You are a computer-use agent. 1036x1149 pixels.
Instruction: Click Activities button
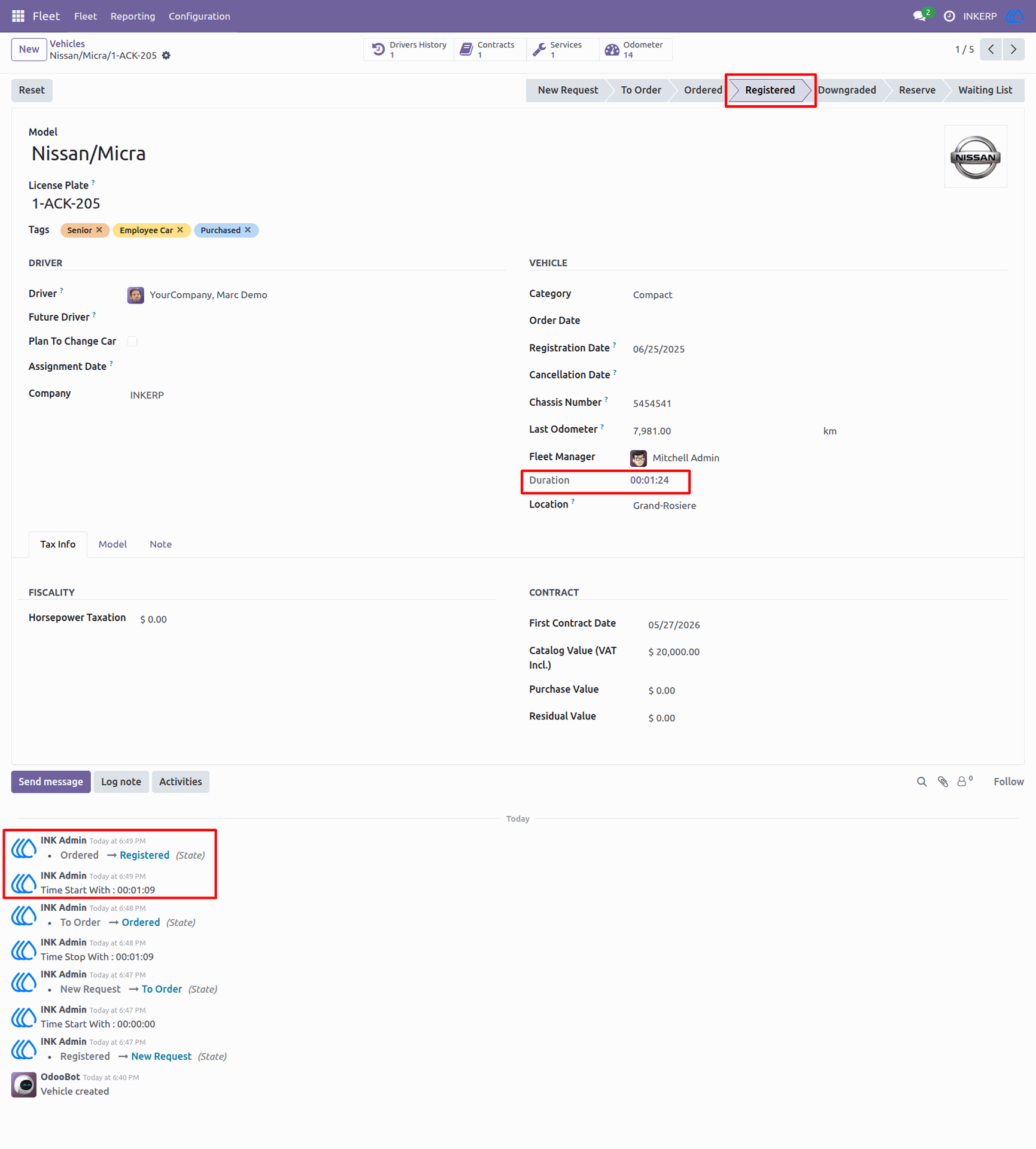[180, 782]
